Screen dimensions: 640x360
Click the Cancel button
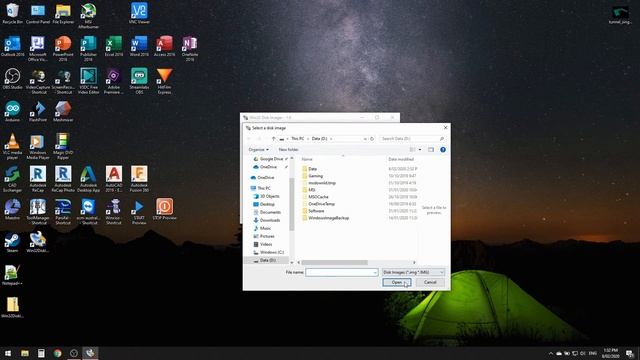click(430, 282)
